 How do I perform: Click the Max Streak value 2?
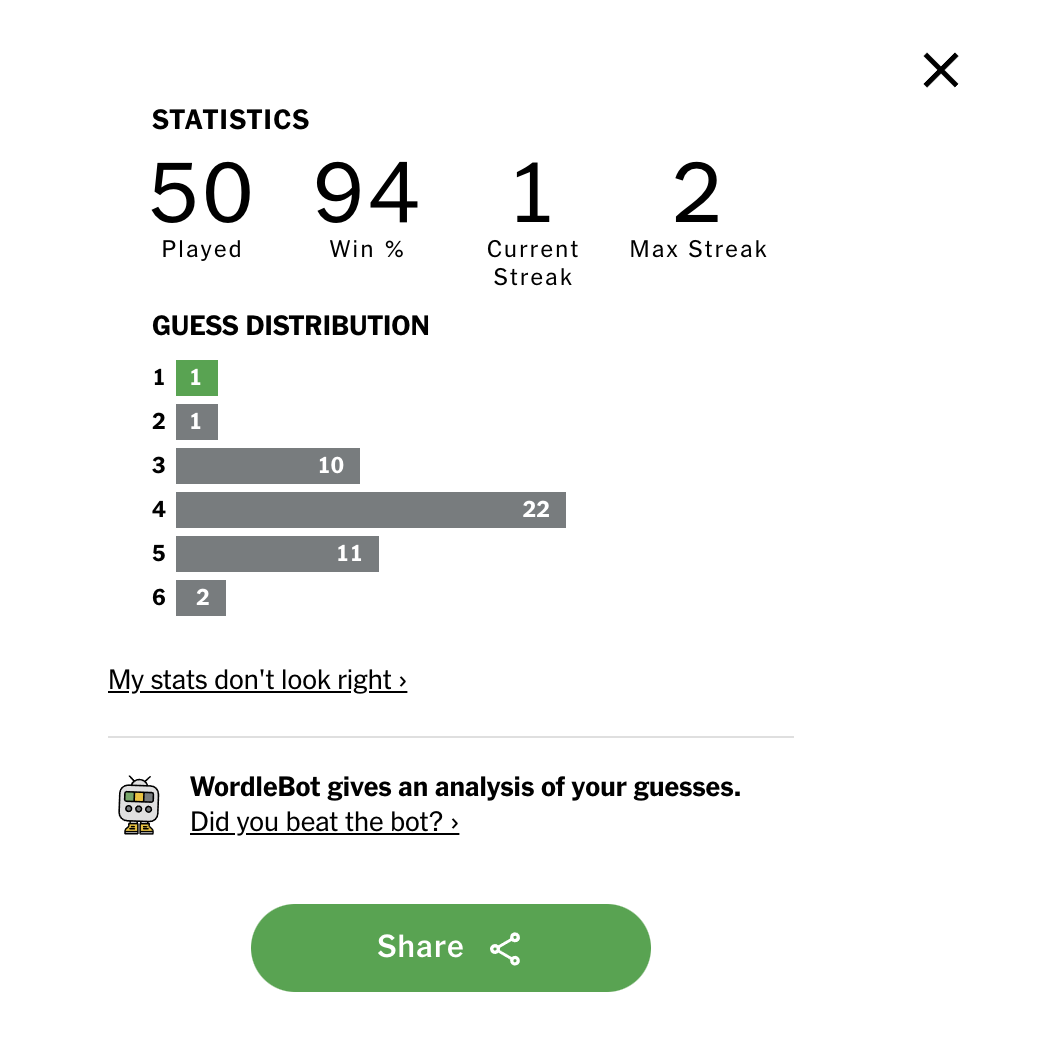pos(697,192)
